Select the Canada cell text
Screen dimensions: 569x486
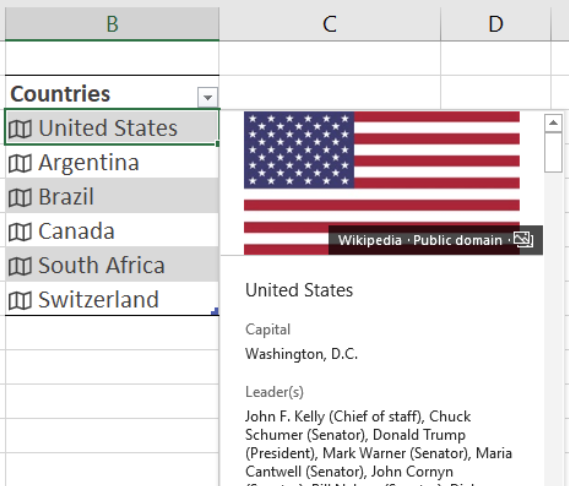pos(77,231)
